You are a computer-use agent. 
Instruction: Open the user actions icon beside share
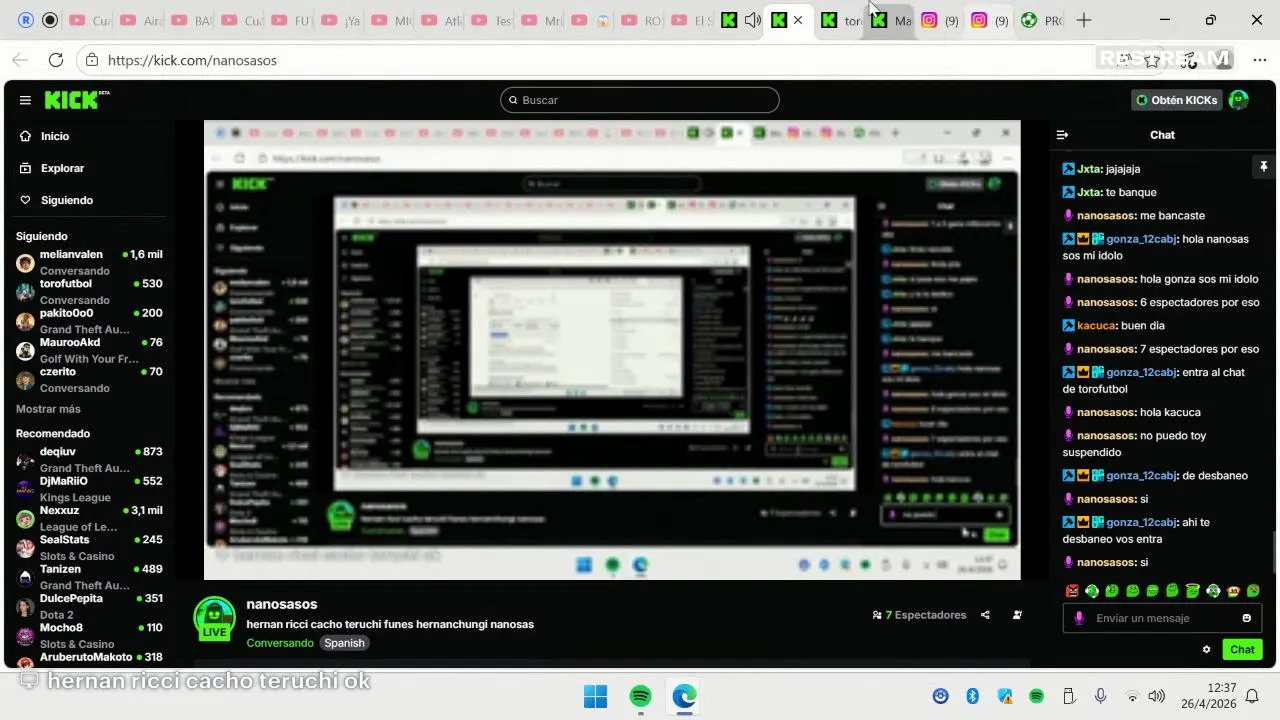coord(1017,615)
